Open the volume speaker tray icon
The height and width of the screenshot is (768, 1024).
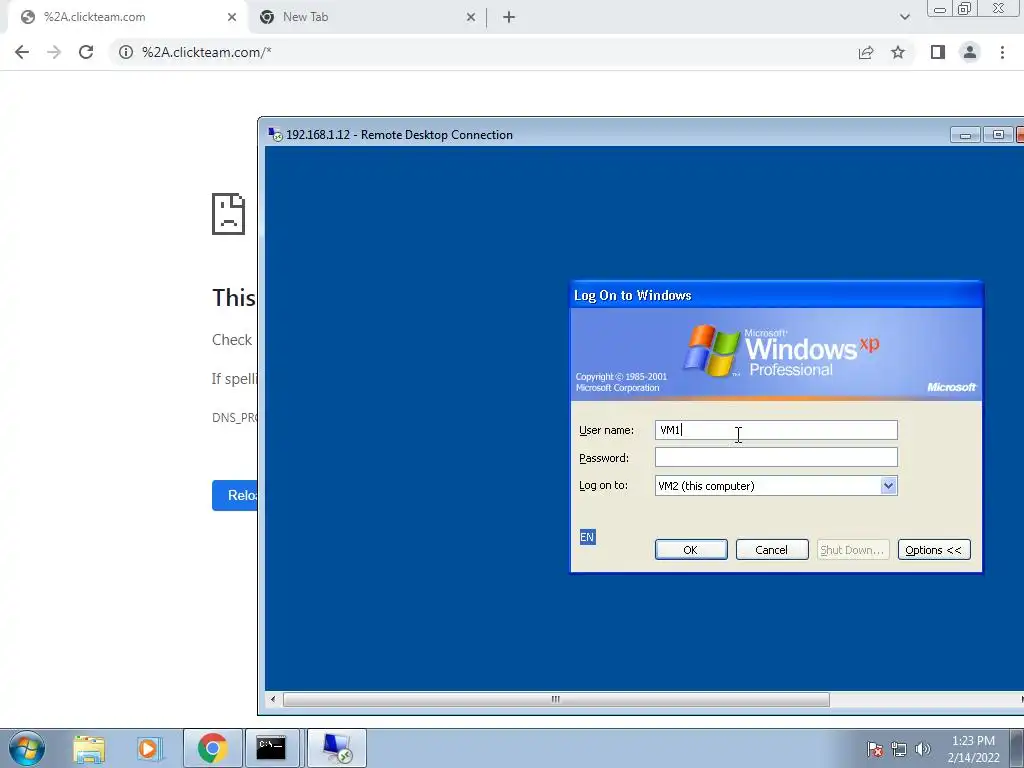(922, 748)
